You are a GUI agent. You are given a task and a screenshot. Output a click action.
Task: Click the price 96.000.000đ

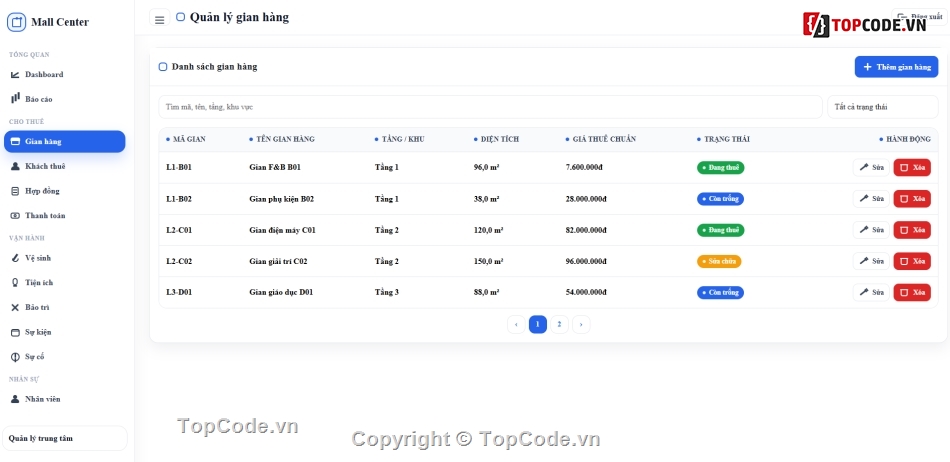click(x=586, y=262)
